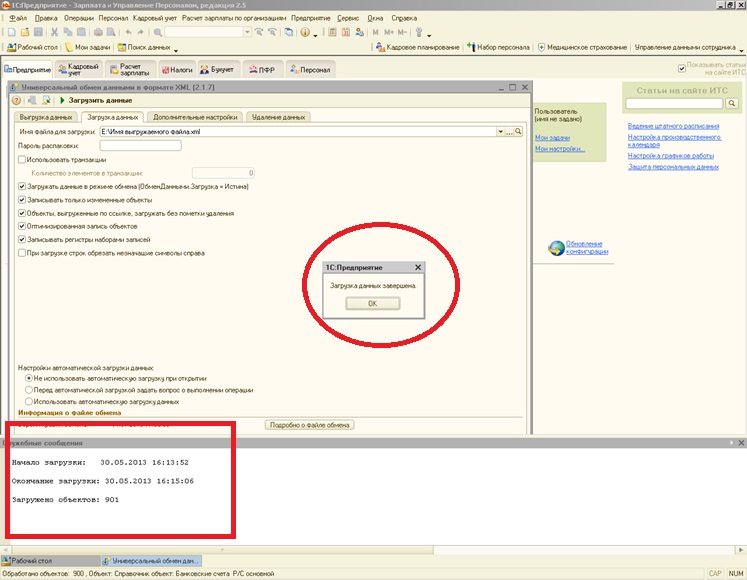The width and height of the screenshot is (747, 580).
Task: Open the 'Налоги' desktop tab
Action: 177,70
